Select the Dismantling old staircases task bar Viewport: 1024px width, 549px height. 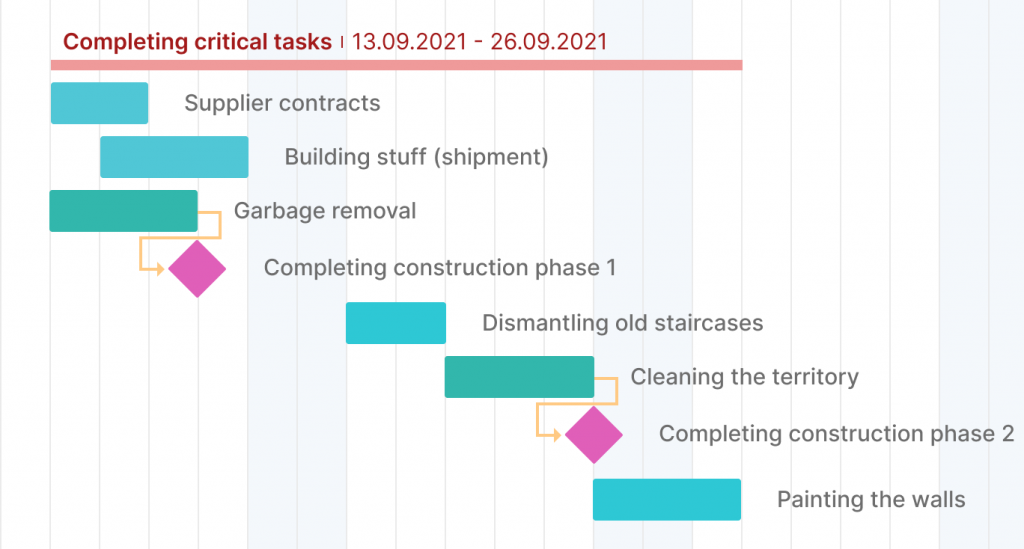pos(395,323)
